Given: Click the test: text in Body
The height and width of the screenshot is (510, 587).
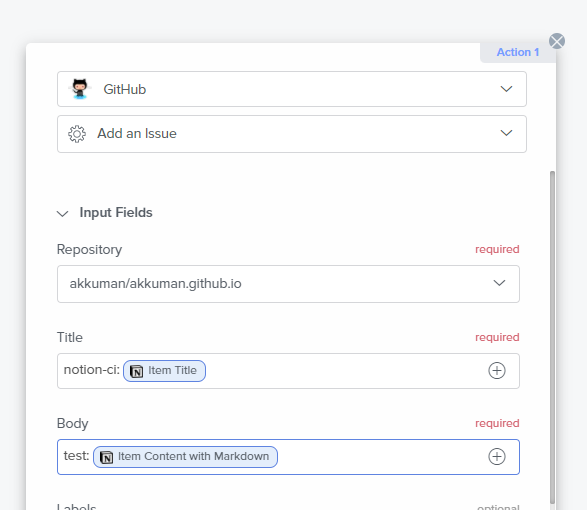Looking at the screenshot, I should (76, 456).
